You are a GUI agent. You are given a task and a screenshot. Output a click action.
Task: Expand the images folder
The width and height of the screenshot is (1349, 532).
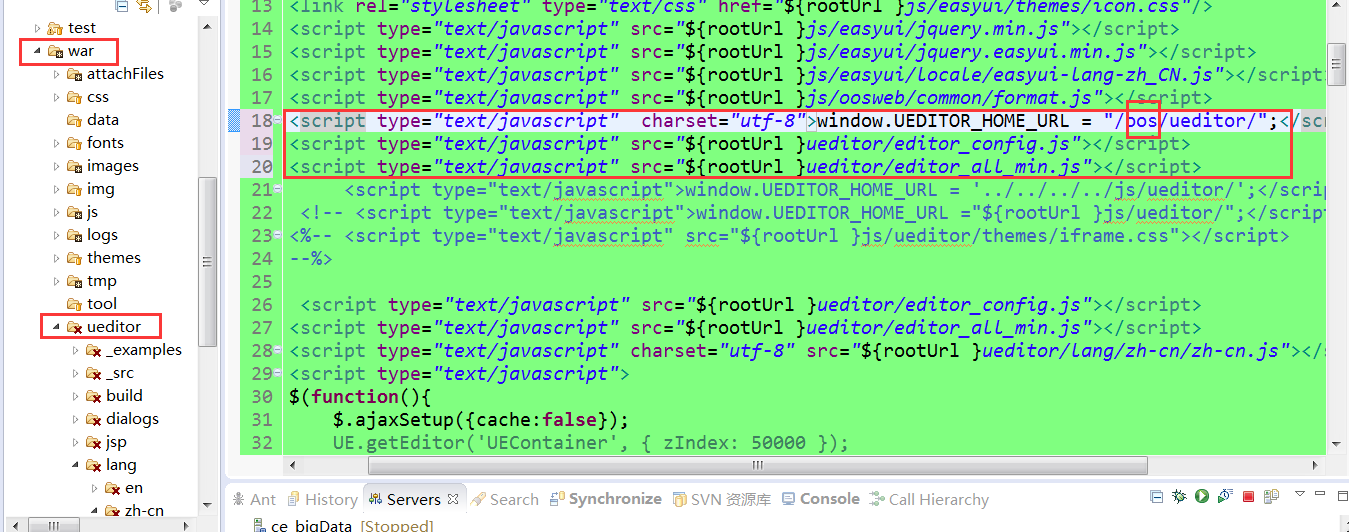tap(56, 166)
